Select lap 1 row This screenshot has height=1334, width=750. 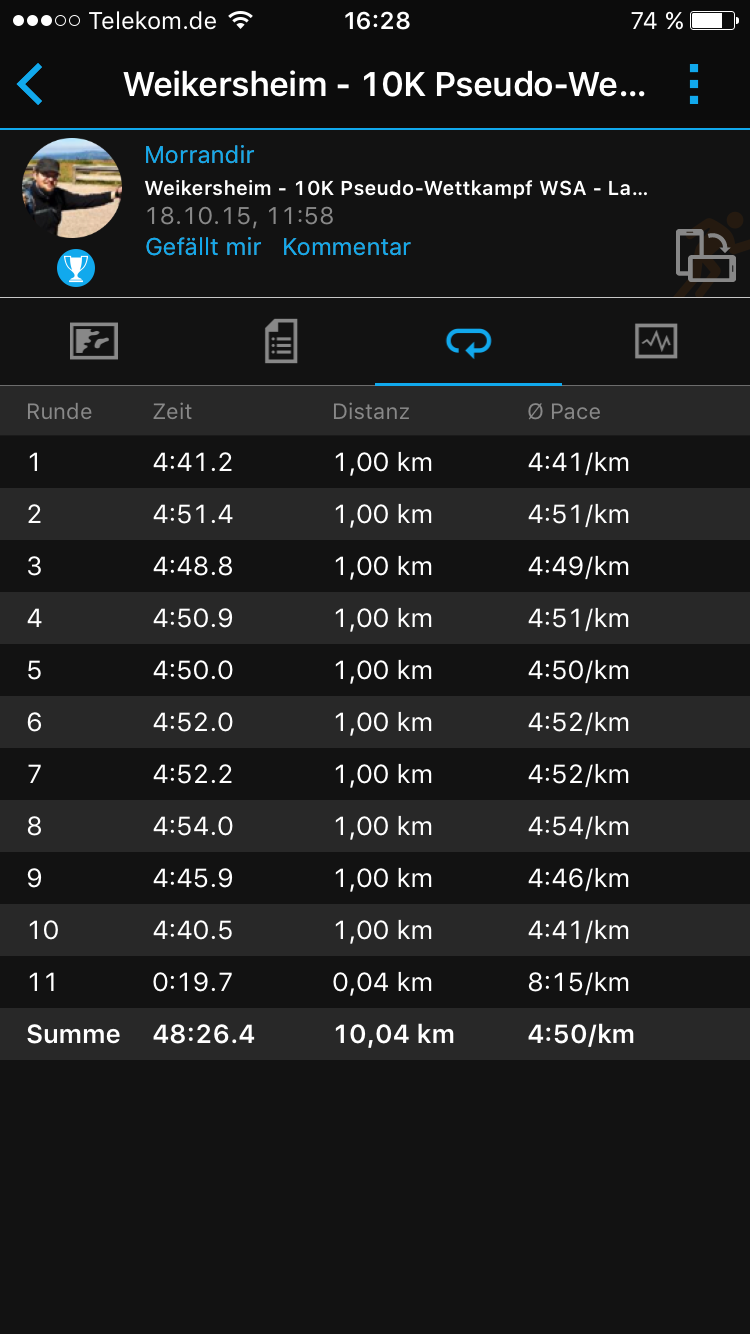375,462
